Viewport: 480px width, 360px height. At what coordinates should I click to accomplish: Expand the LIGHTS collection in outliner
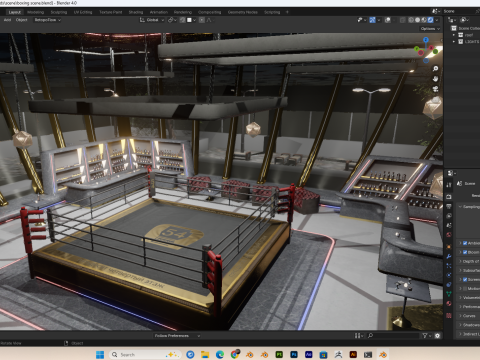click(x=454, y=42)
